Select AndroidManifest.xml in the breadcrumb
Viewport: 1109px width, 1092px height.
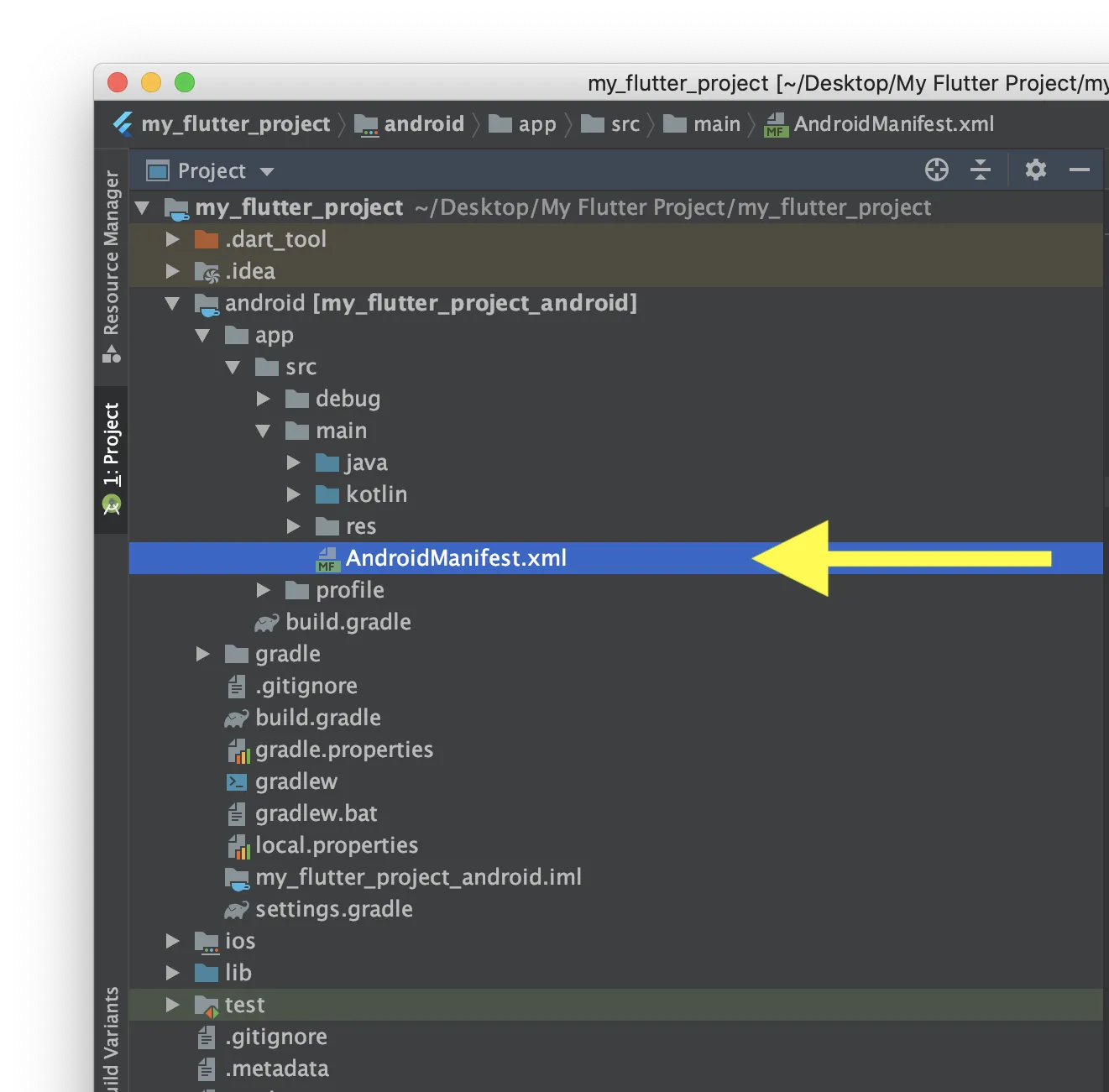(879, 124)
